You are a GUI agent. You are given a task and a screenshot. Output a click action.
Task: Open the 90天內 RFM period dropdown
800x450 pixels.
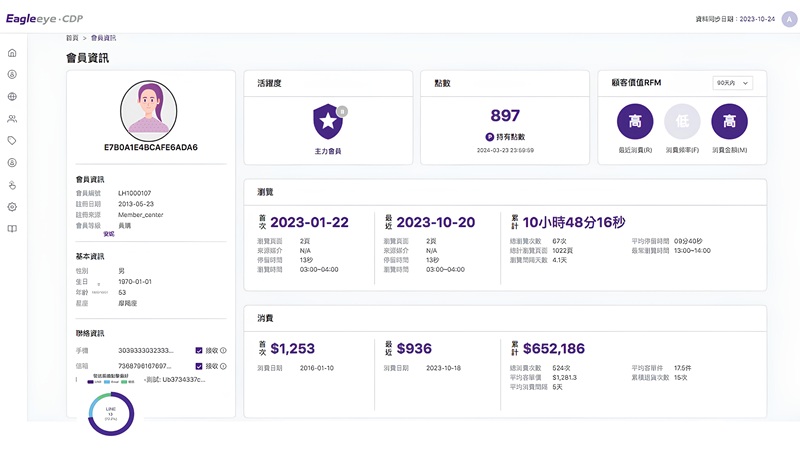pyautogui.click(x=732, y=83)
